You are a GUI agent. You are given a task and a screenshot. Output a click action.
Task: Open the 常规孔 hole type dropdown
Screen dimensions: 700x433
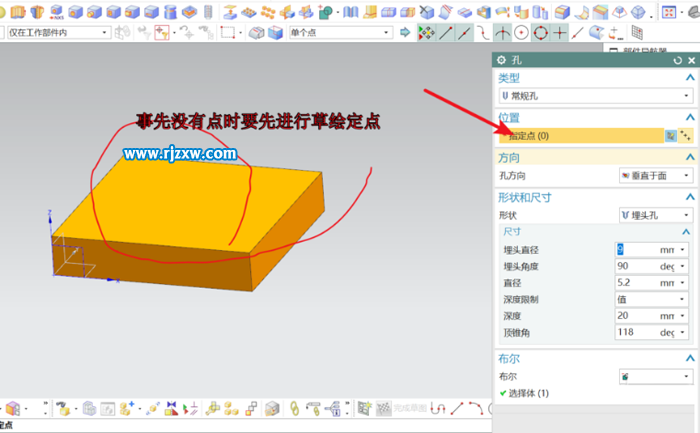coord(596,96)
